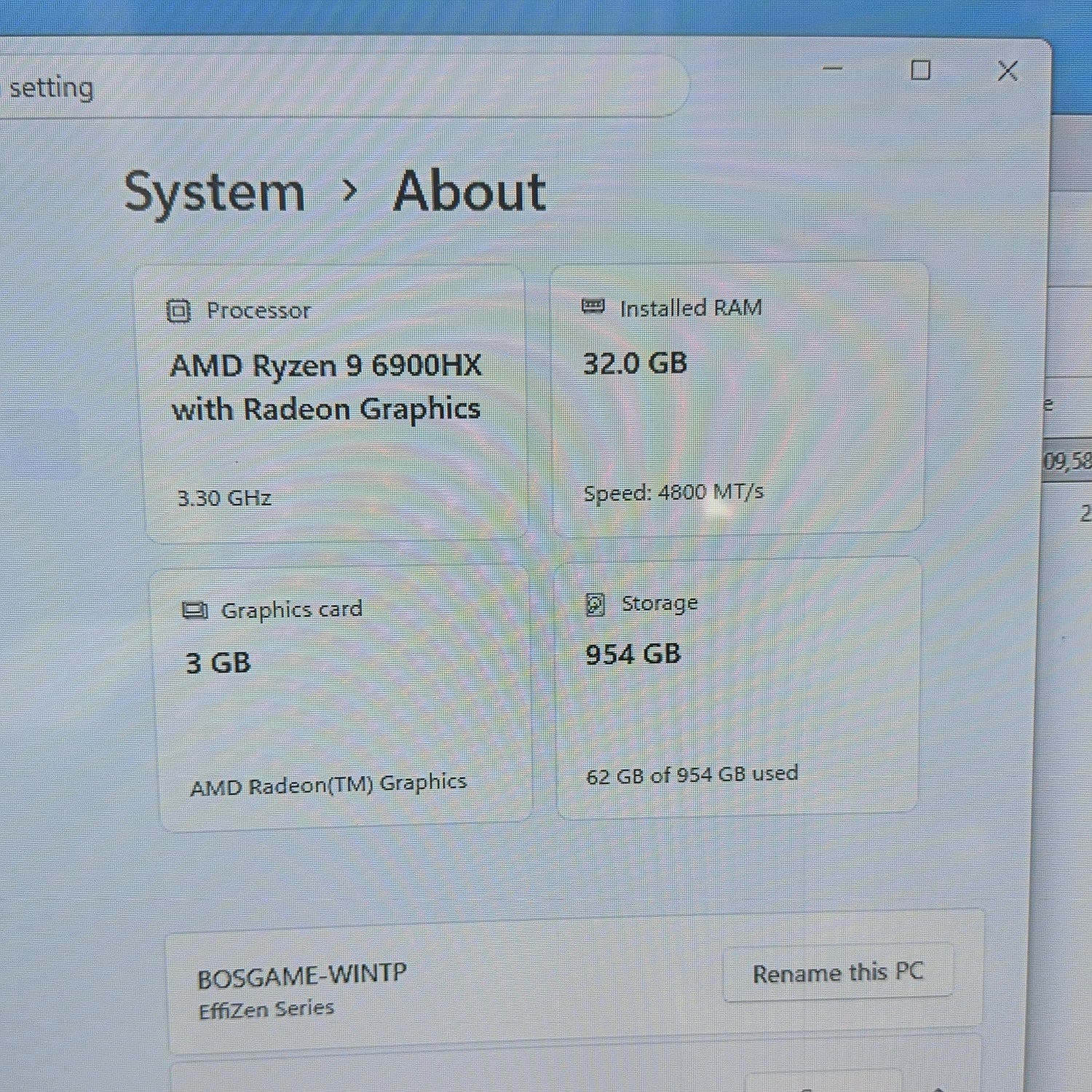Select the About breadcrumb heading
The width and height of the screenshot is (1092, 1092).
470,191
